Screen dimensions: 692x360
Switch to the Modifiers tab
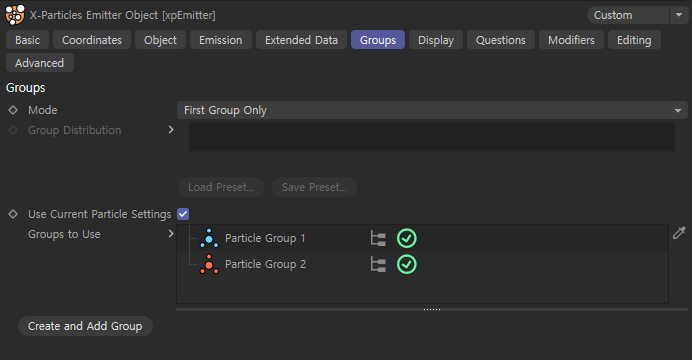571,40
